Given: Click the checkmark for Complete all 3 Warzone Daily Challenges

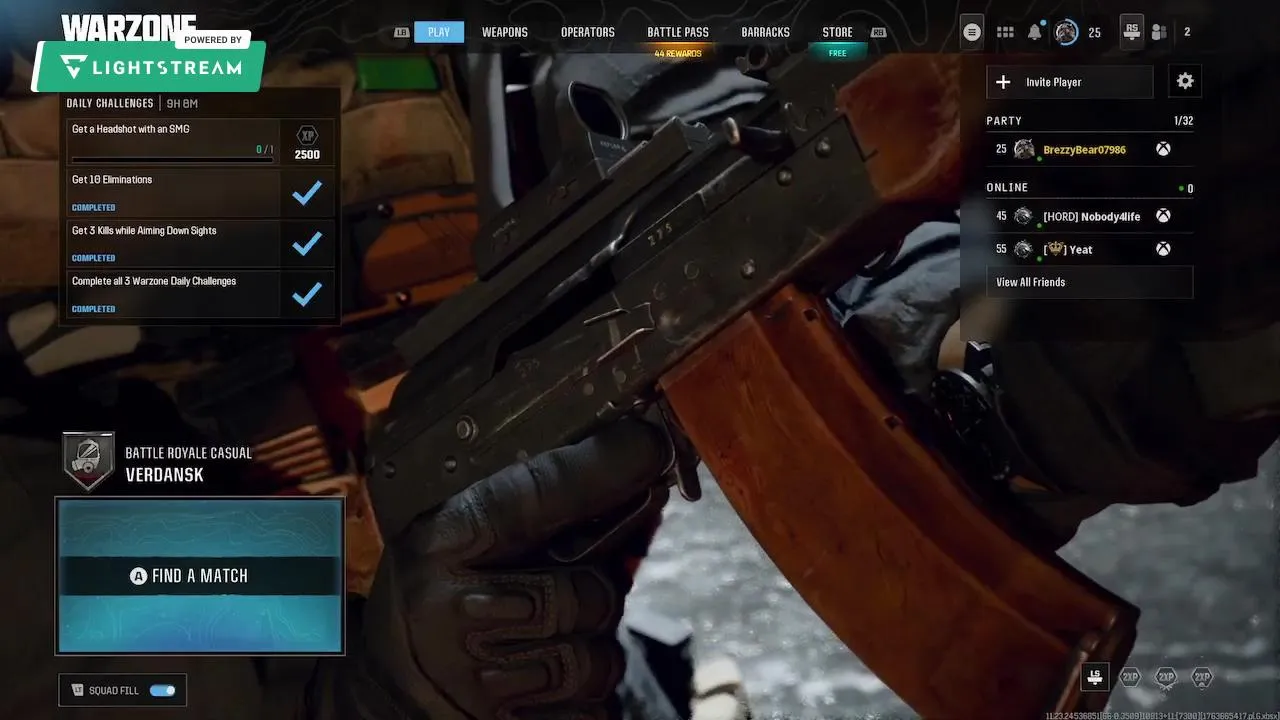Looking at the screenshot, I should tap(307, 294).
